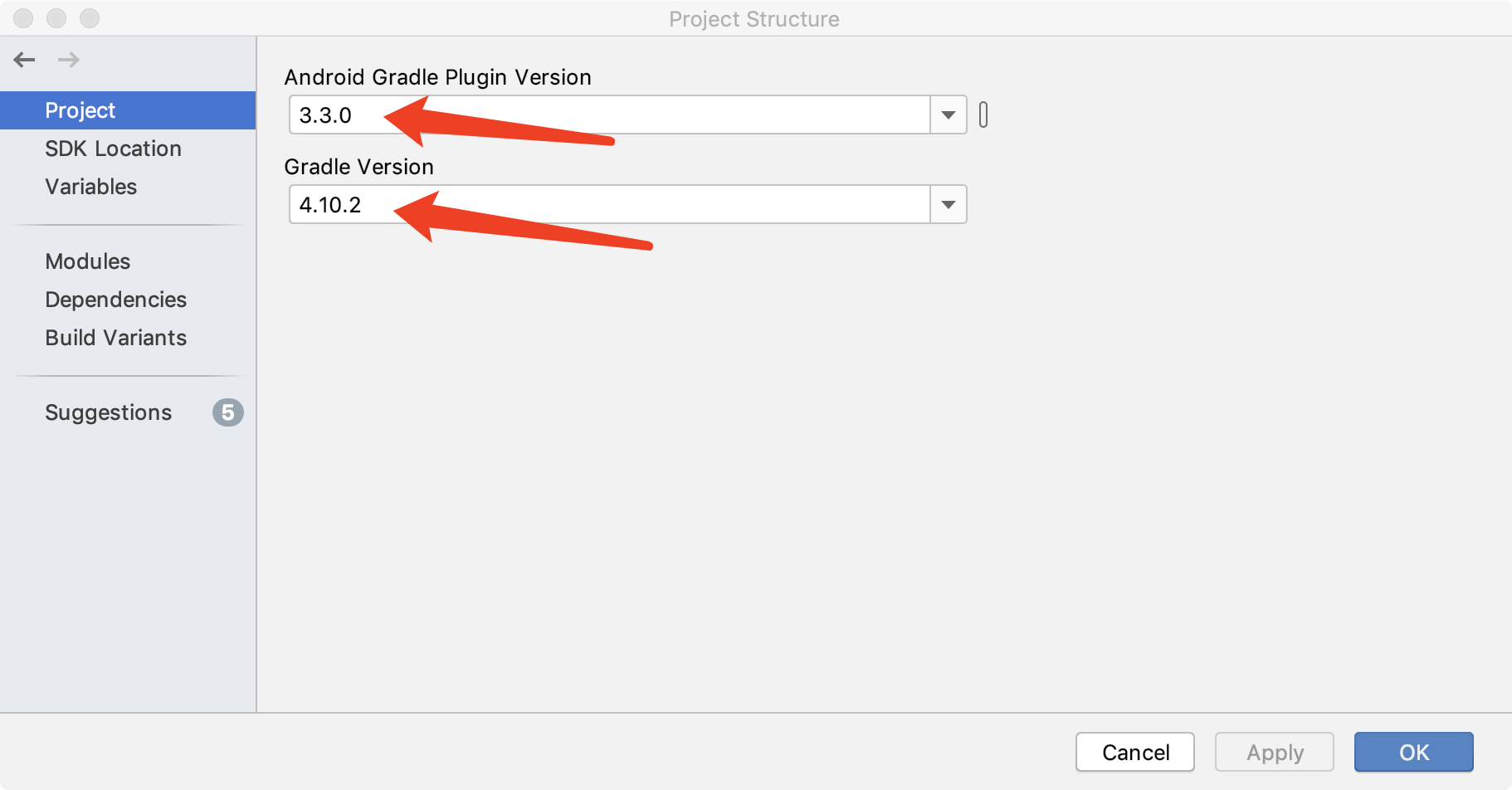
Task: Click the variable binding icon beside plugin version
Action: tap(983, 115)
